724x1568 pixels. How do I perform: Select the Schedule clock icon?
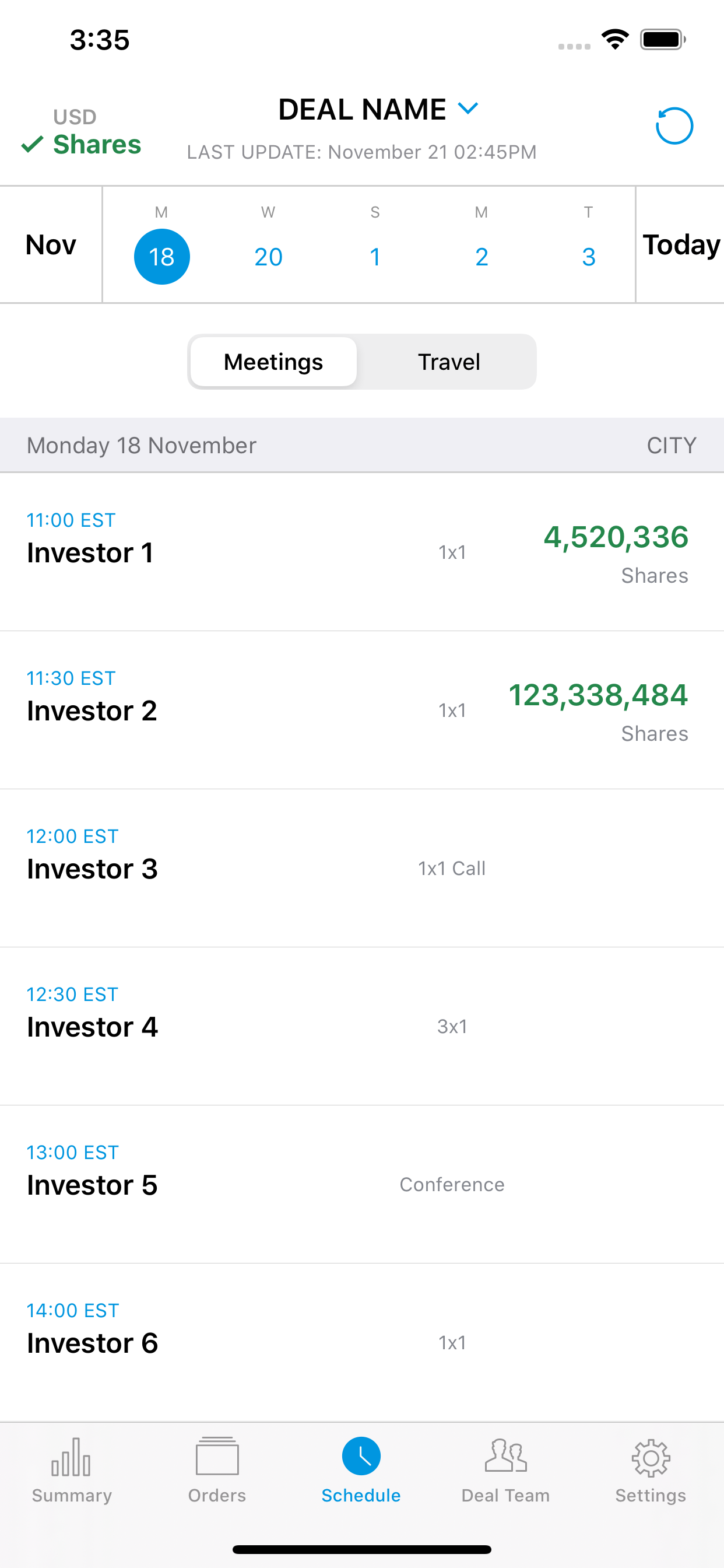361,1456
